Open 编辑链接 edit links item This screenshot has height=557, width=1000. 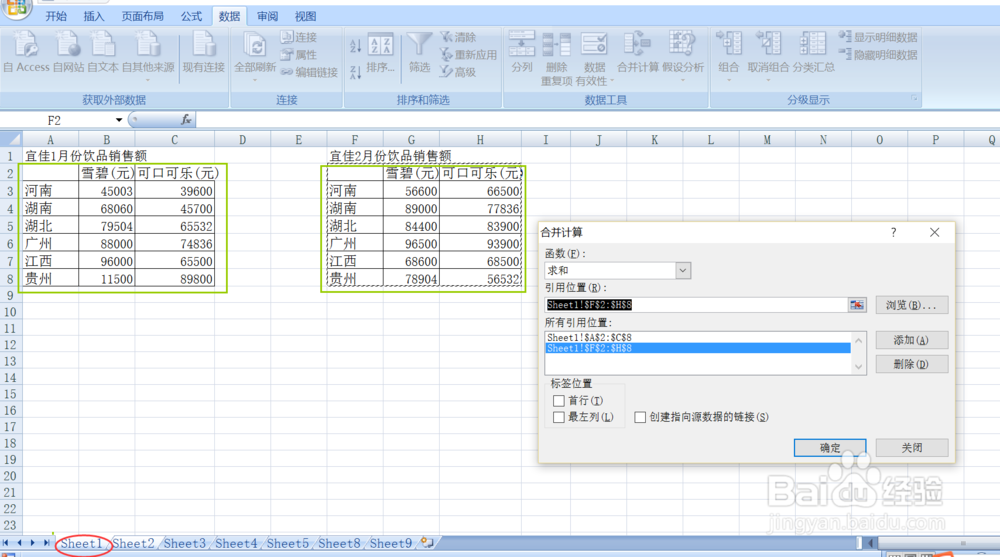coord(309,72)
